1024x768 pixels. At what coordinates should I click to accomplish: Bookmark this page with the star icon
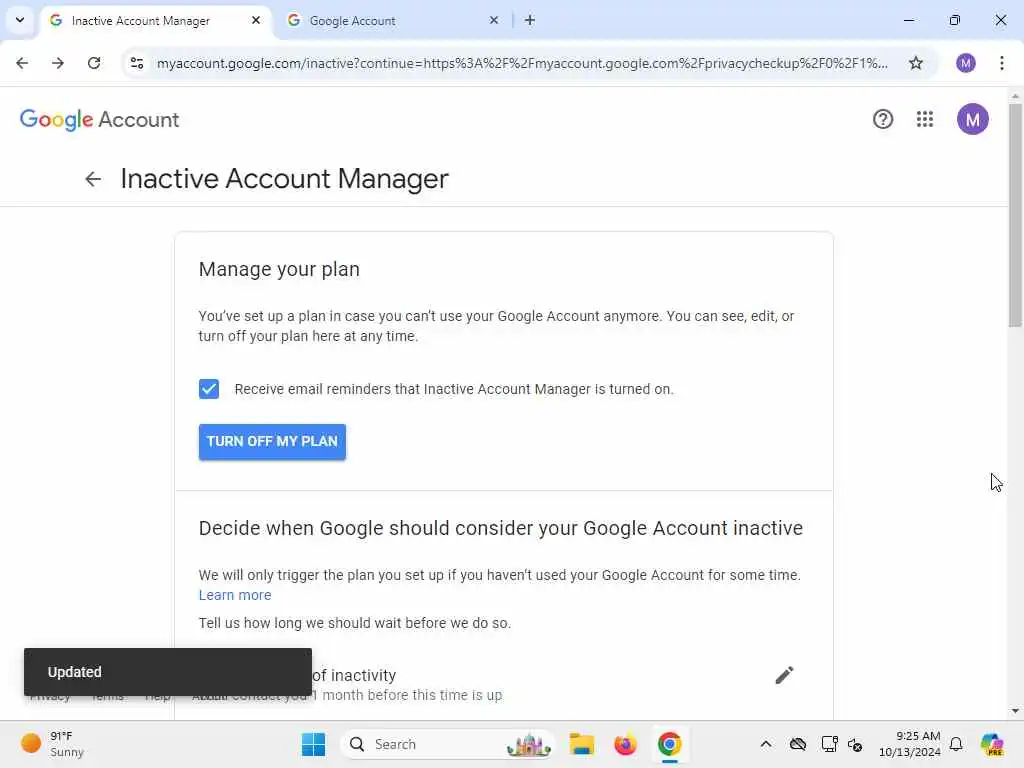916,63
